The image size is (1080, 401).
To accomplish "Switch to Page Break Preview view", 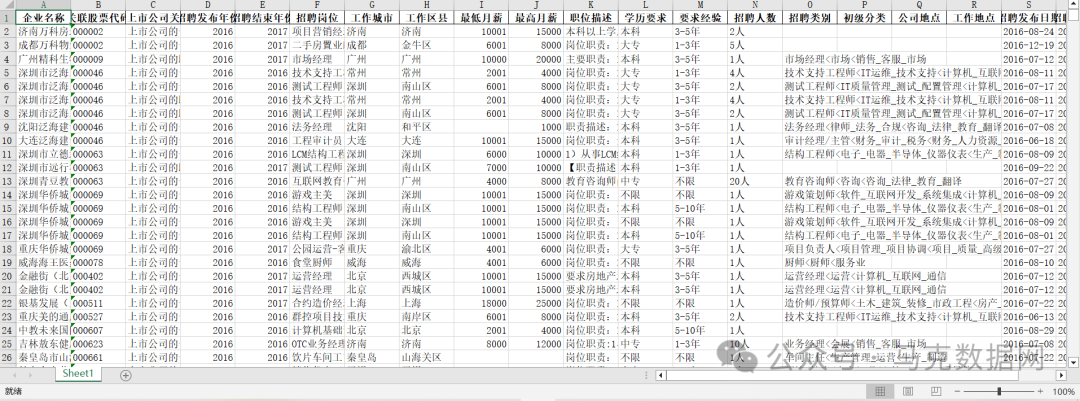I will pos(935,391).
